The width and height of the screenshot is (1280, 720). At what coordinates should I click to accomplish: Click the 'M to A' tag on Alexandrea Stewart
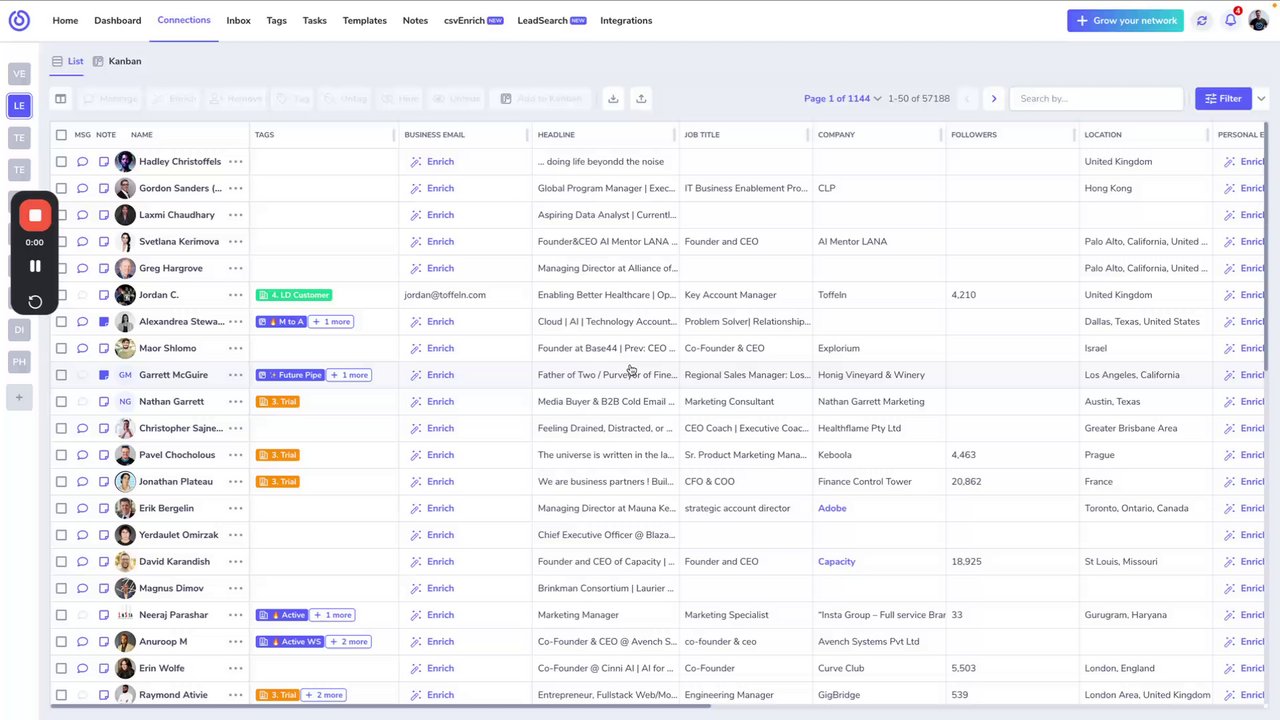281,321
